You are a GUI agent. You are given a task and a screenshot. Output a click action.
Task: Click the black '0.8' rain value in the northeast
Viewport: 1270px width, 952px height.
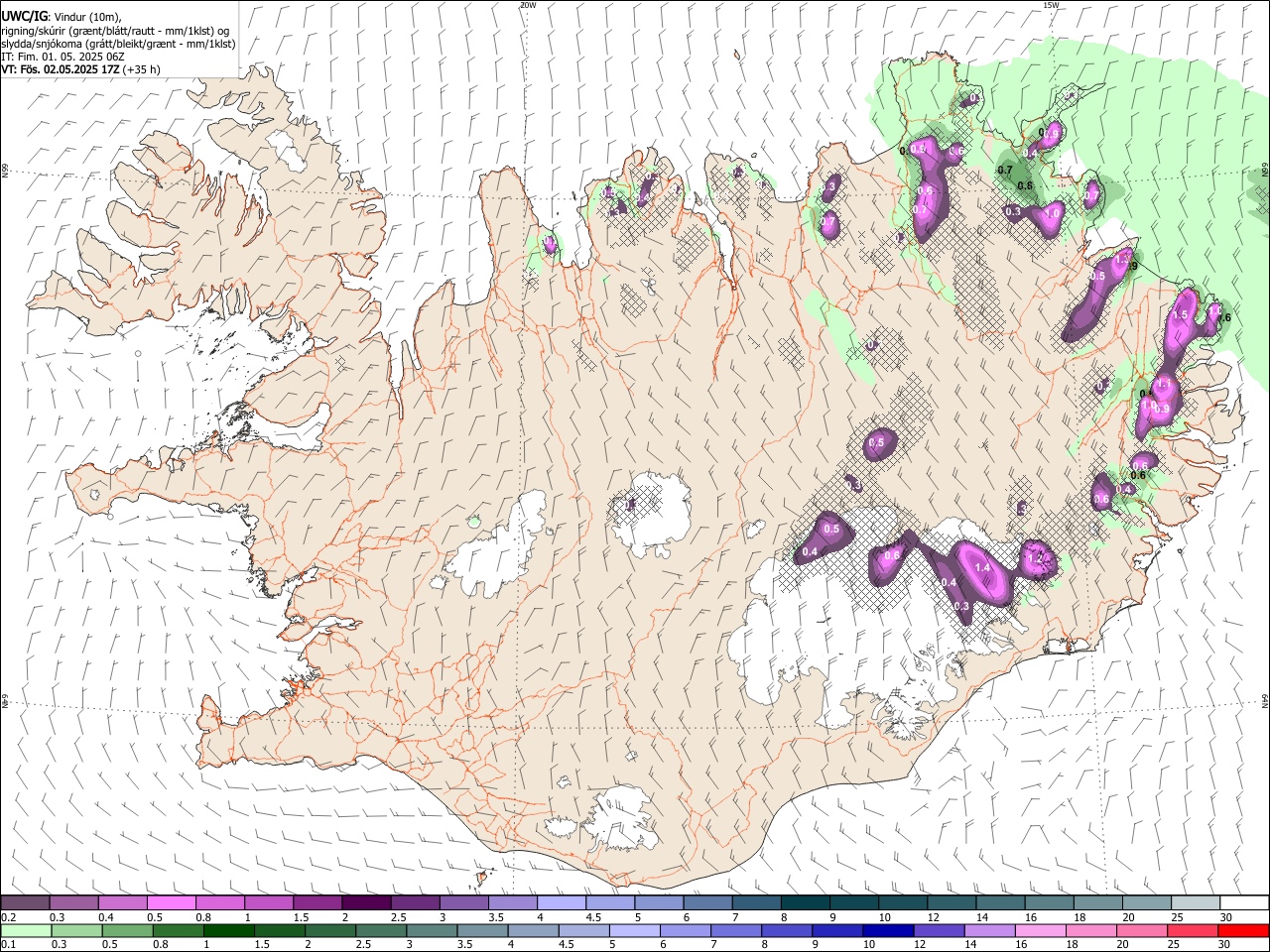[1025, 185]
